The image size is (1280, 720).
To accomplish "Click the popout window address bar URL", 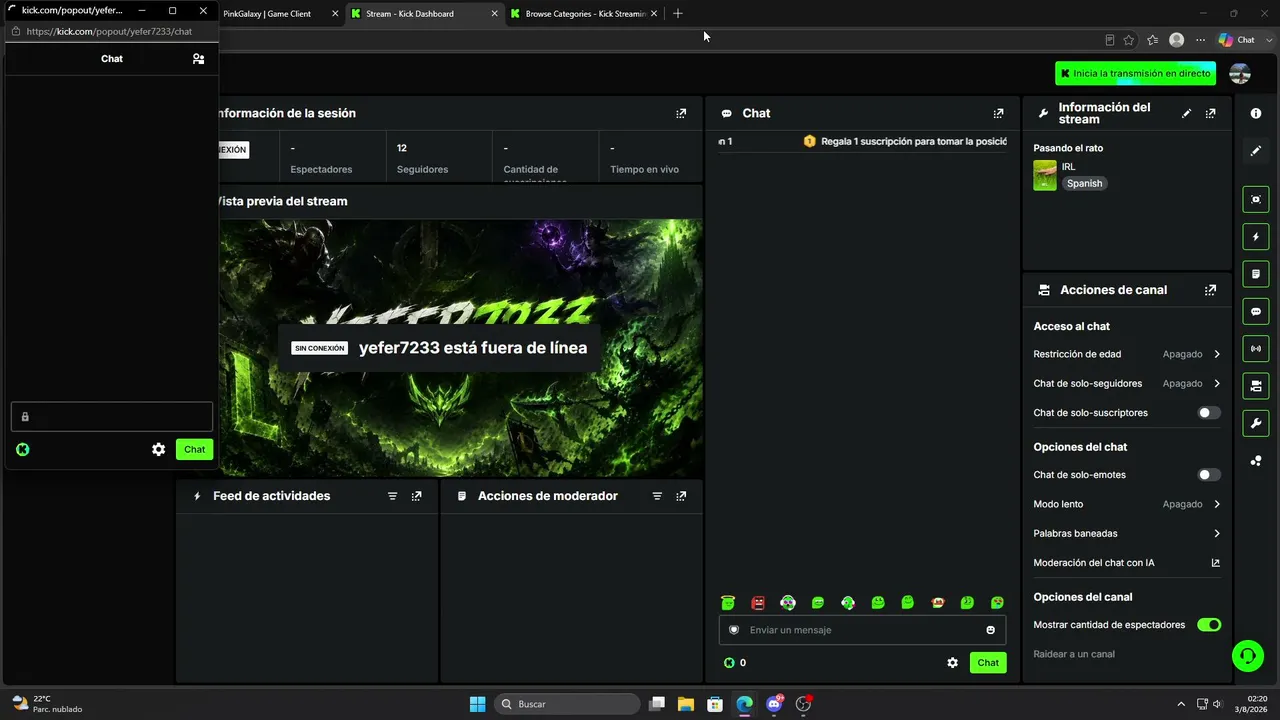I will click(109, 32).
